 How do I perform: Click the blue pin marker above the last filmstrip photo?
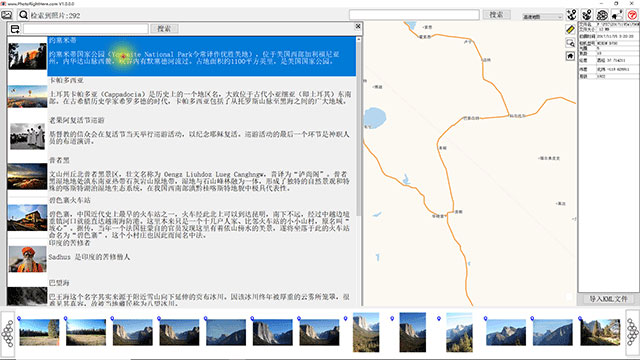[x=579, y=318]
